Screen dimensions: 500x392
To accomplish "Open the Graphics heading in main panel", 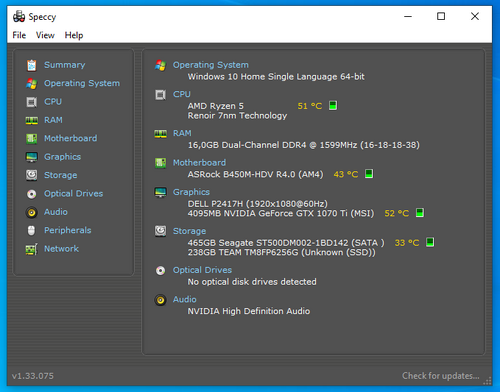I will click(191, 192).
